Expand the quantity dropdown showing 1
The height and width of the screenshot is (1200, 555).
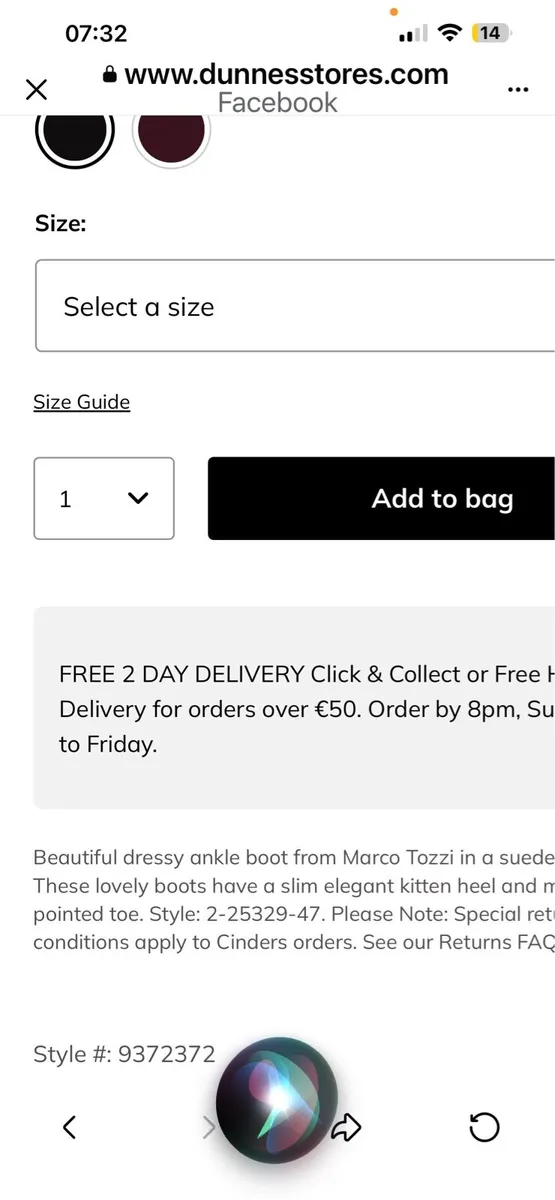(104, 498)
